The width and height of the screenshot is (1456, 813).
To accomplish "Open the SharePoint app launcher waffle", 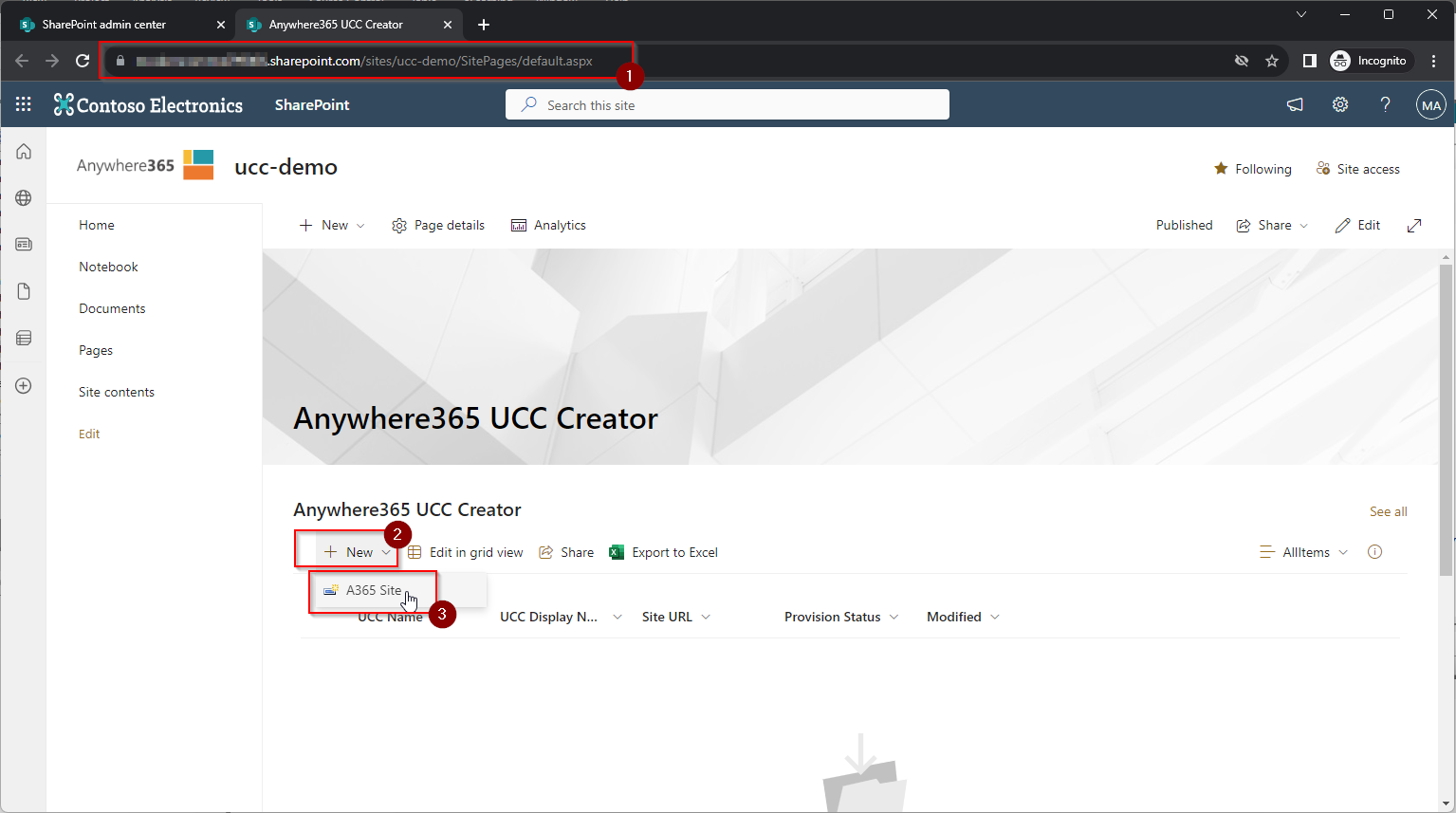I will (24, 104).
